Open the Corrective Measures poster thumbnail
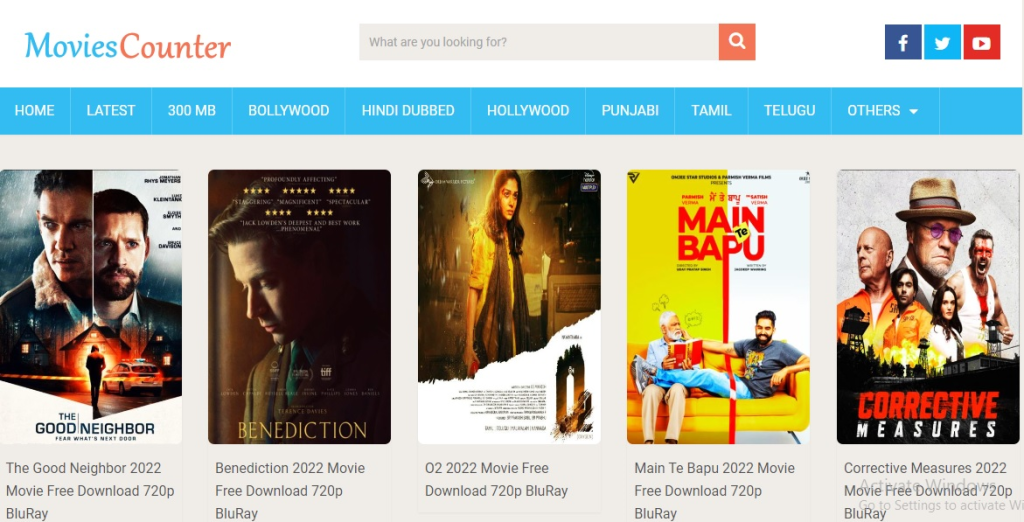The height and width of the screenshot is (522, 1024). click(x=927, y=307)
